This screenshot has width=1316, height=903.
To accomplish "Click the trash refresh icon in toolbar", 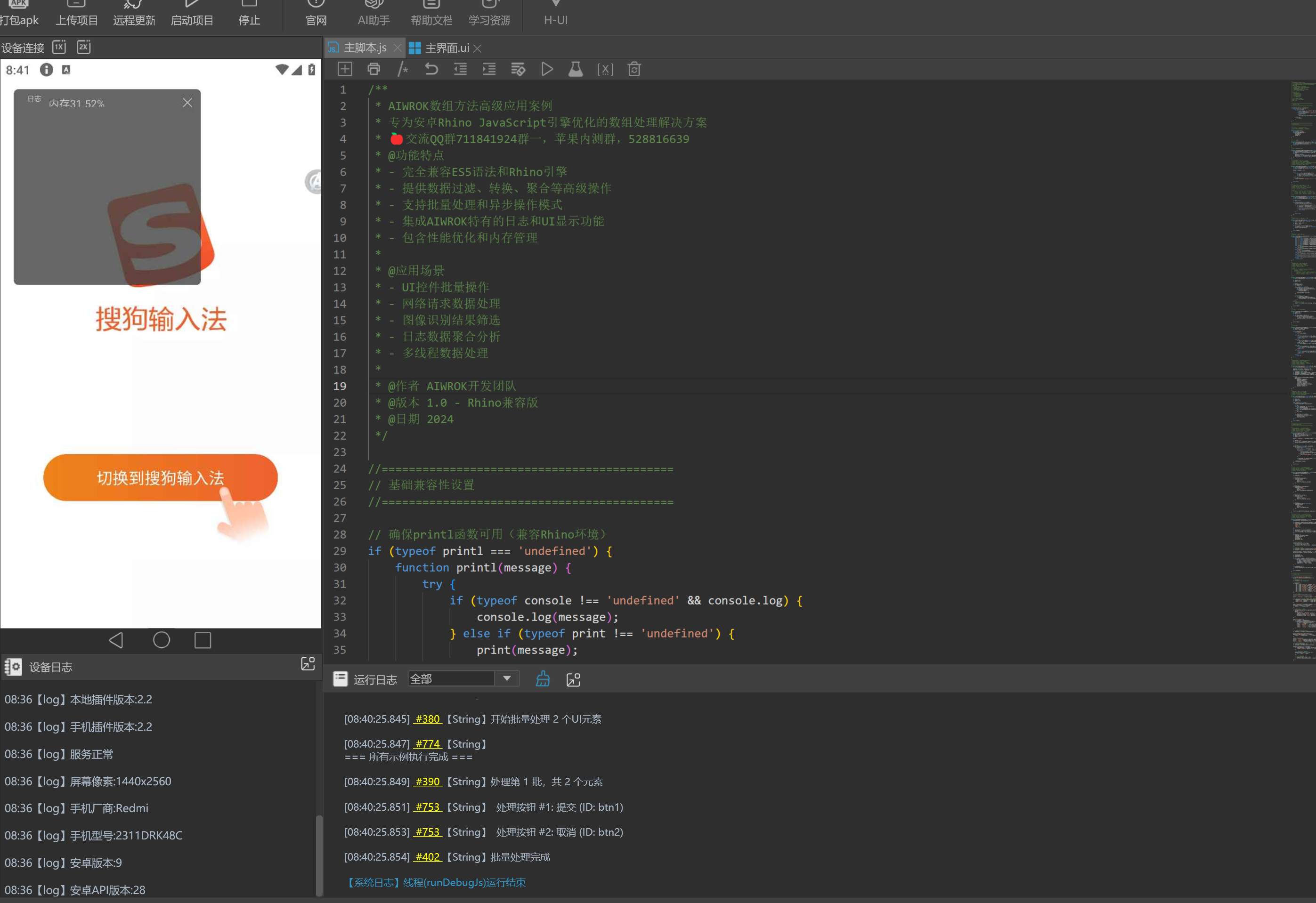I will (634, 69).
